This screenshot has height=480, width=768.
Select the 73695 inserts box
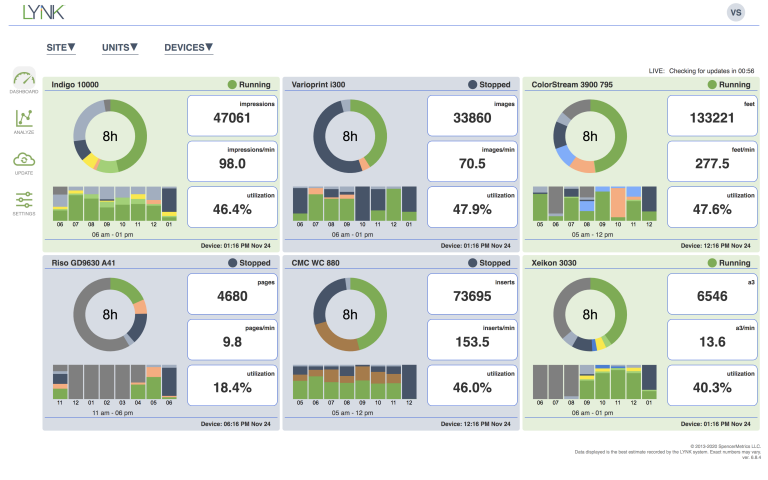472,294
